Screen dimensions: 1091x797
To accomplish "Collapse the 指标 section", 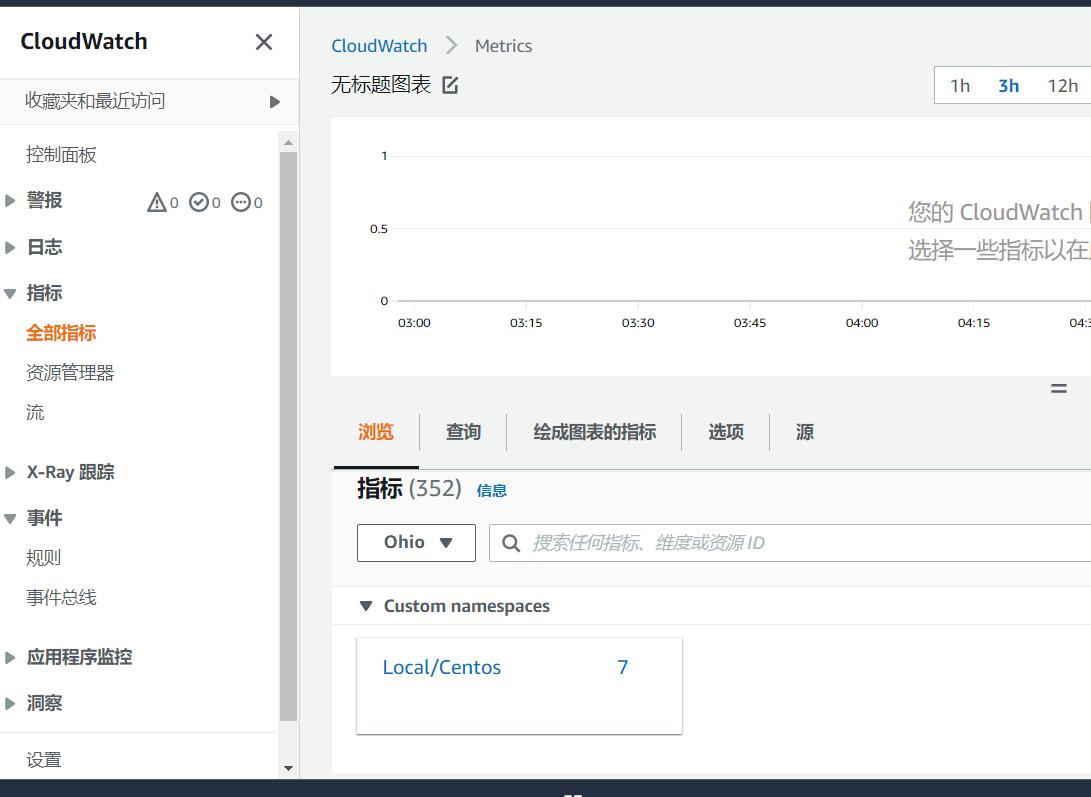I will [10, 294].
